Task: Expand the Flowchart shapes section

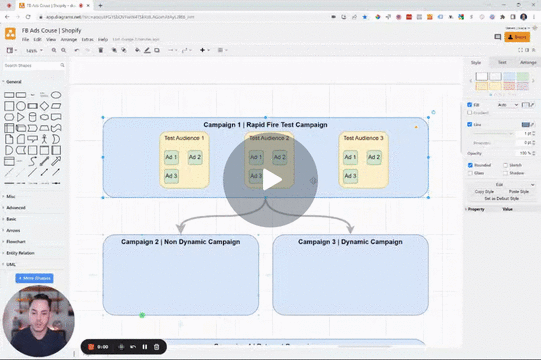Action: tap(16, 242)
